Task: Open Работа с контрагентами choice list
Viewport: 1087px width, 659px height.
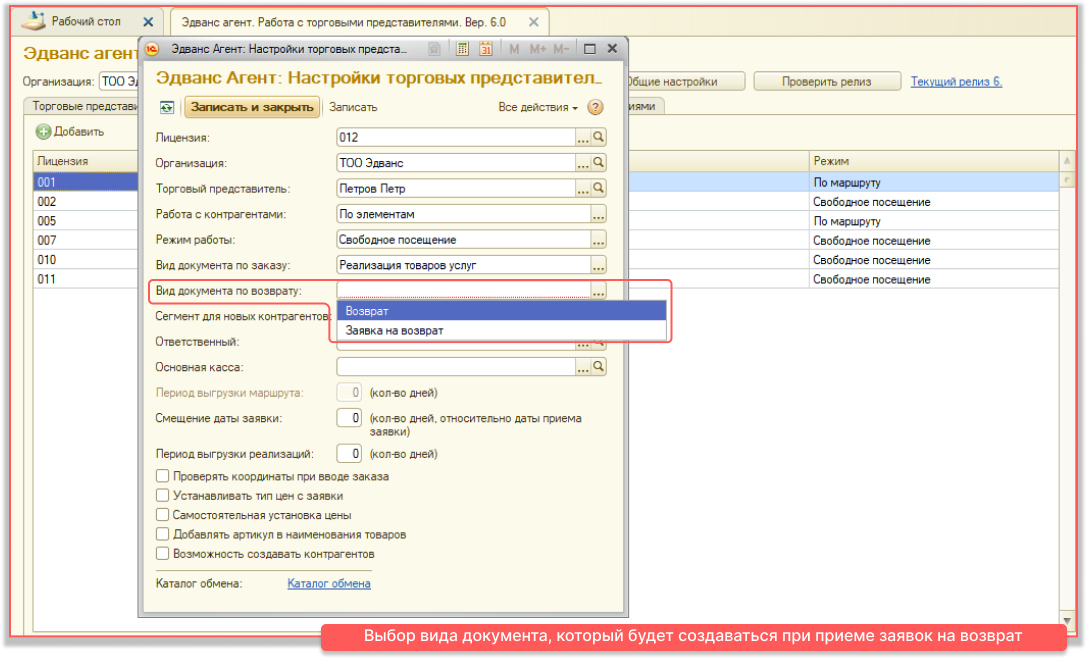Action: click(598, 214)
